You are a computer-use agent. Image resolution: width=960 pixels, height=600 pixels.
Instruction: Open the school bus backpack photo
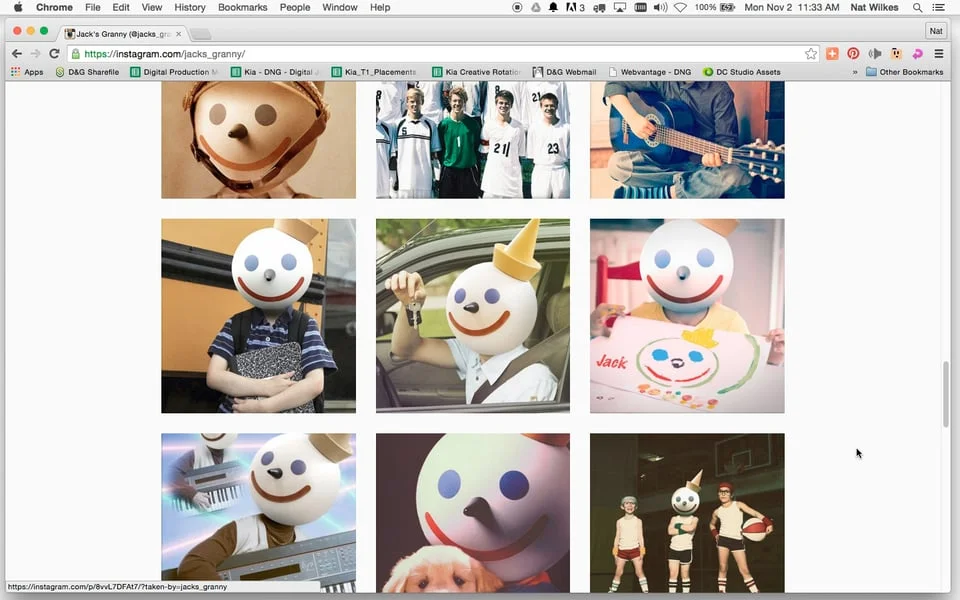(x=258, y=316)
